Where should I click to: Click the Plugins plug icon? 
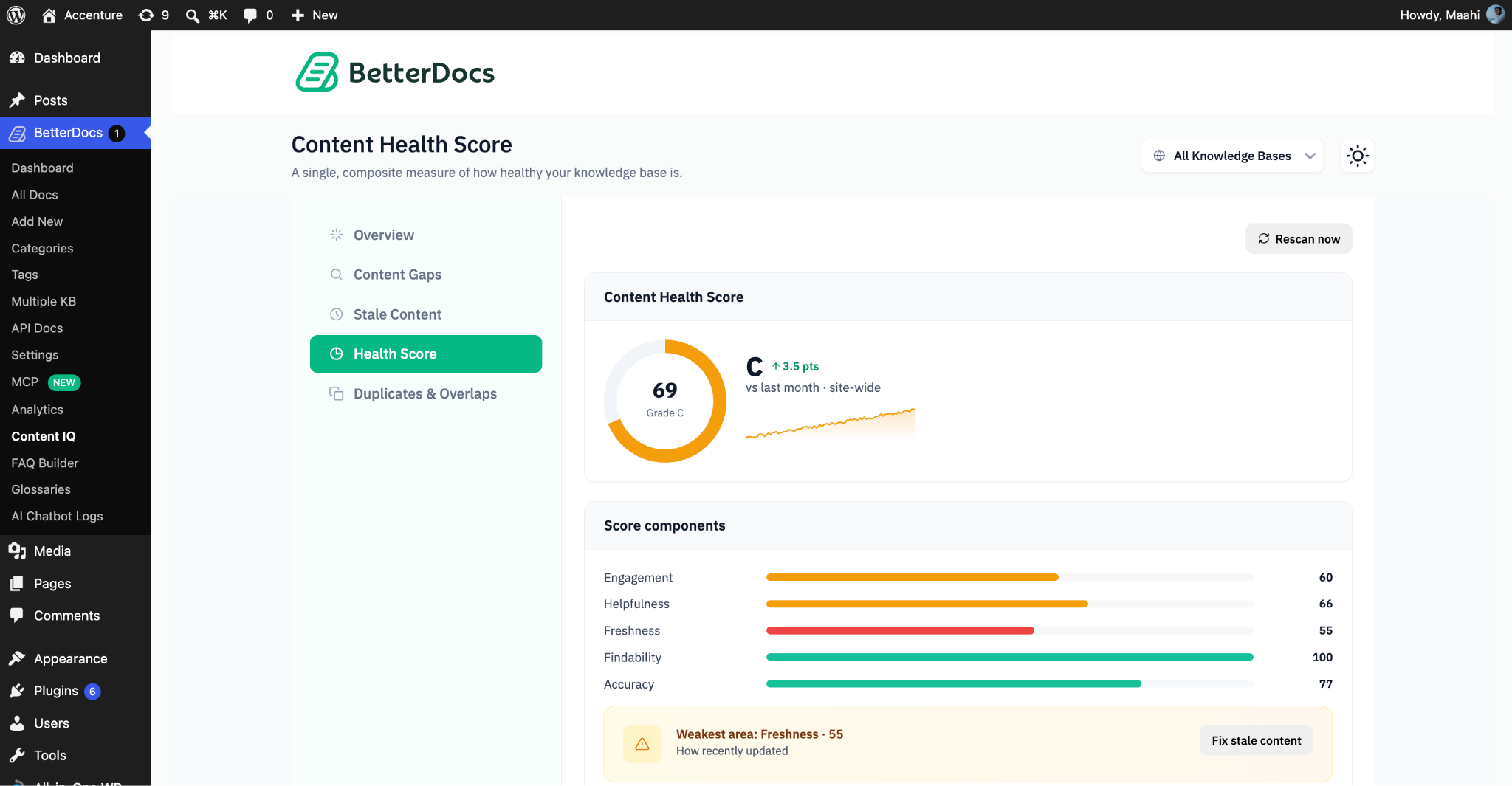click(17, 691)
